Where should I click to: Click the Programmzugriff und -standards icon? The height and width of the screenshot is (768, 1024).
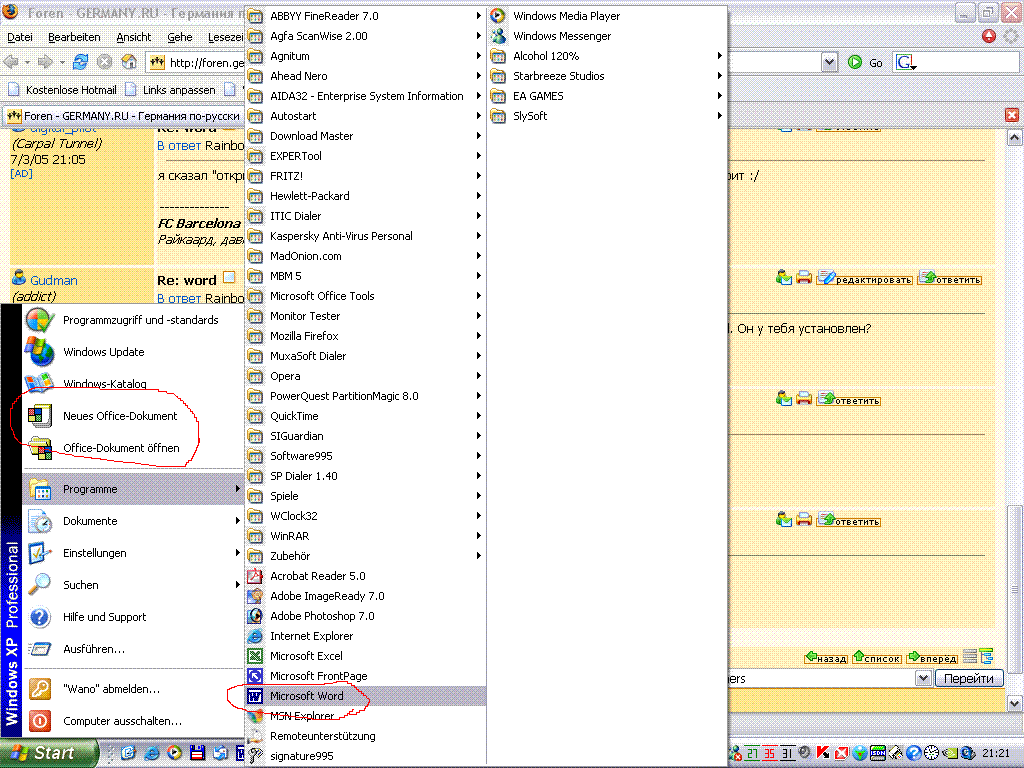[x=40, y=320]
